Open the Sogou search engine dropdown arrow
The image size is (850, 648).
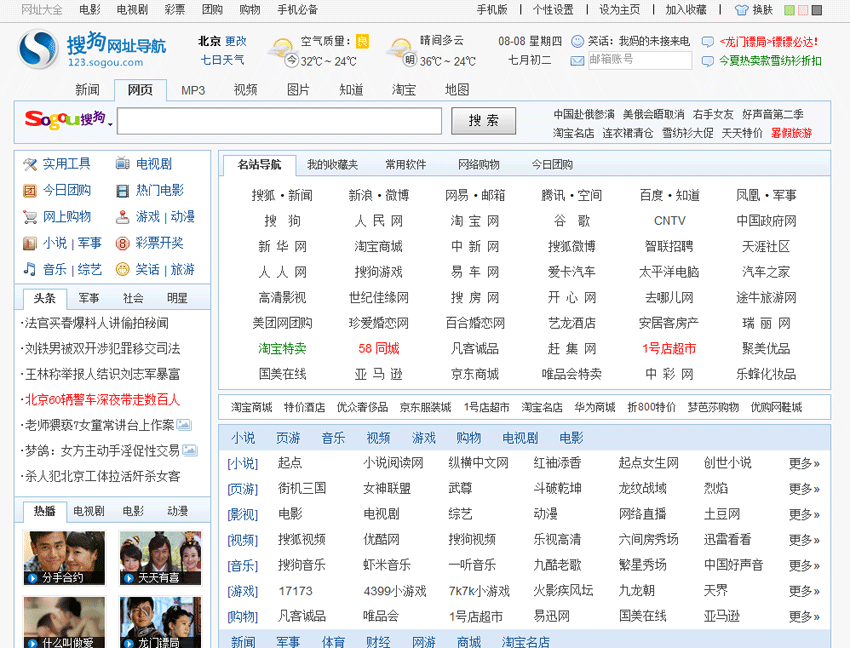[110, 126]
